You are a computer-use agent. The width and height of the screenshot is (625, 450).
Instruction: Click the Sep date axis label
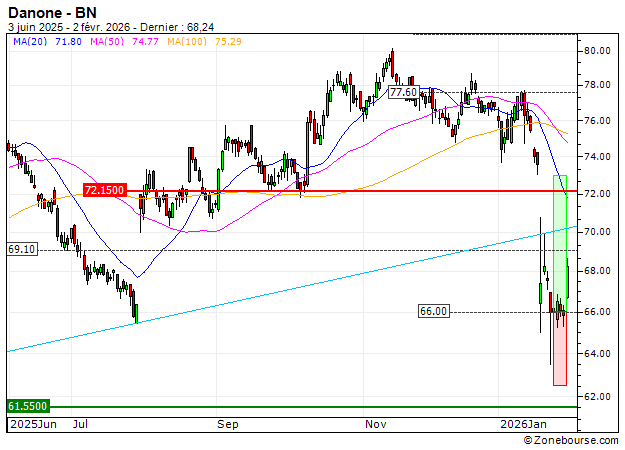(228, 424)
